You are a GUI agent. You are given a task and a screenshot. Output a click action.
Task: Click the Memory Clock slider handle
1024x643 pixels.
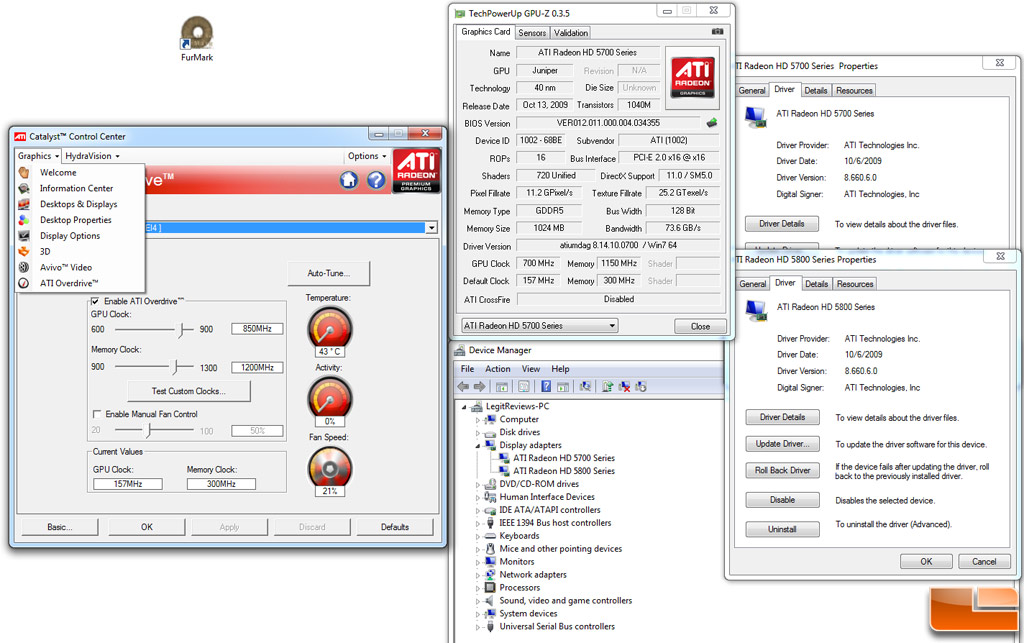[x=175, y=368]
